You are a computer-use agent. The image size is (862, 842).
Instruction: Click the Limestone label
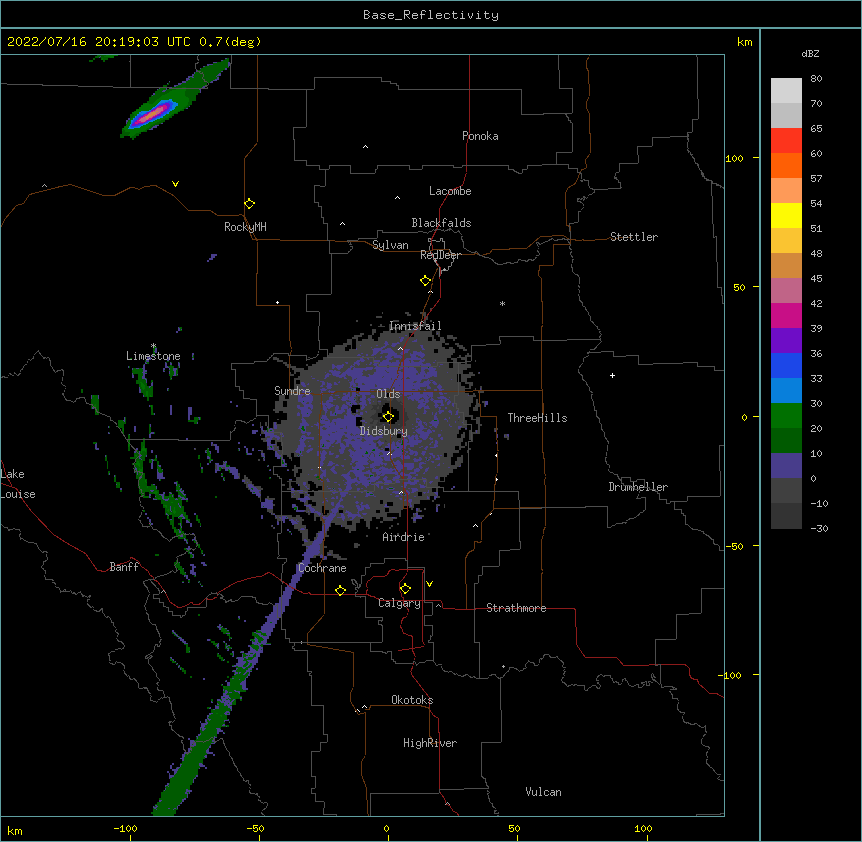click(x=153, y=356)
